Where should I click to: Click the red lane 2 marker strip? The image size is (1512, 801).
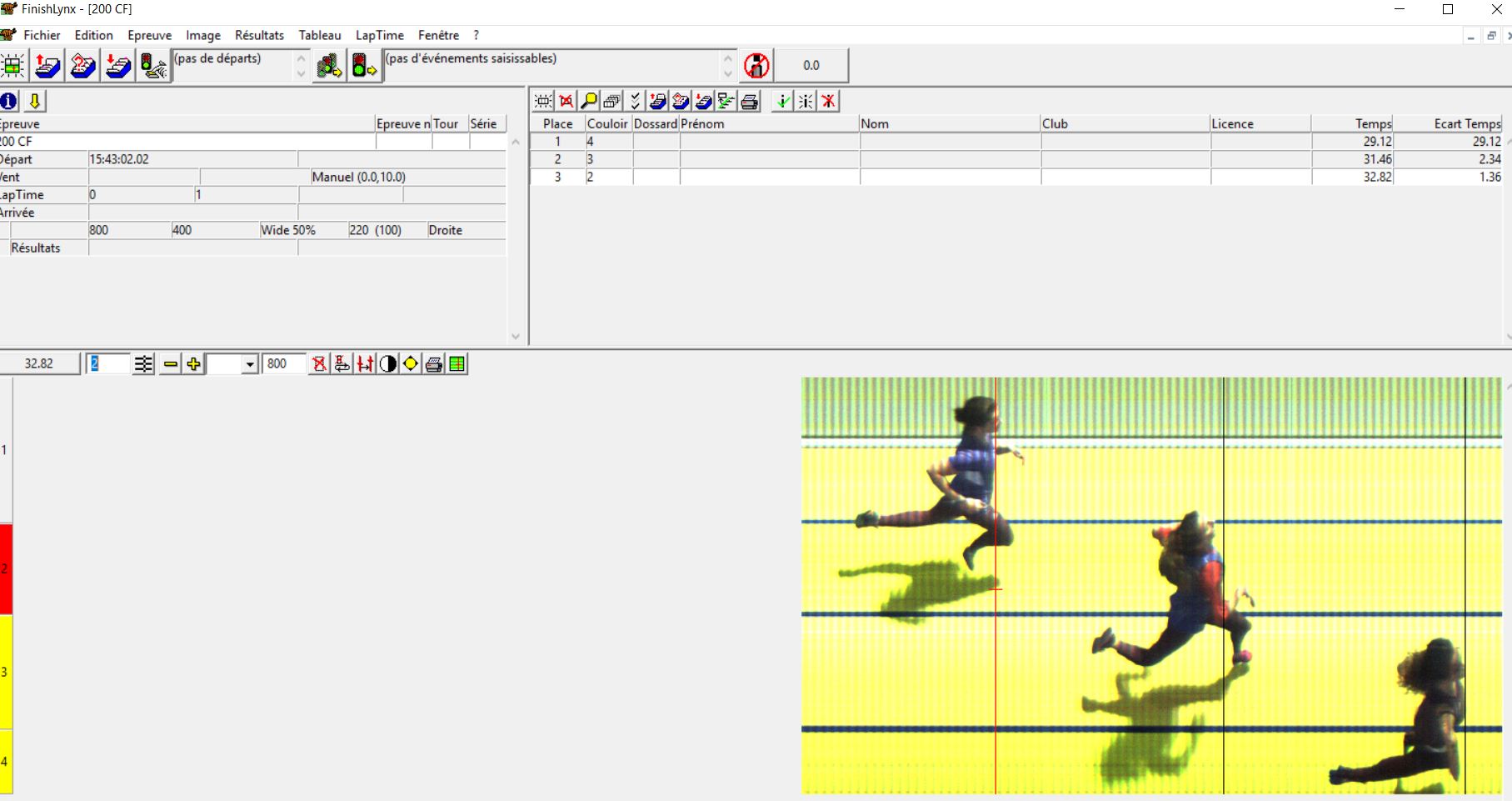click(6, 569)
